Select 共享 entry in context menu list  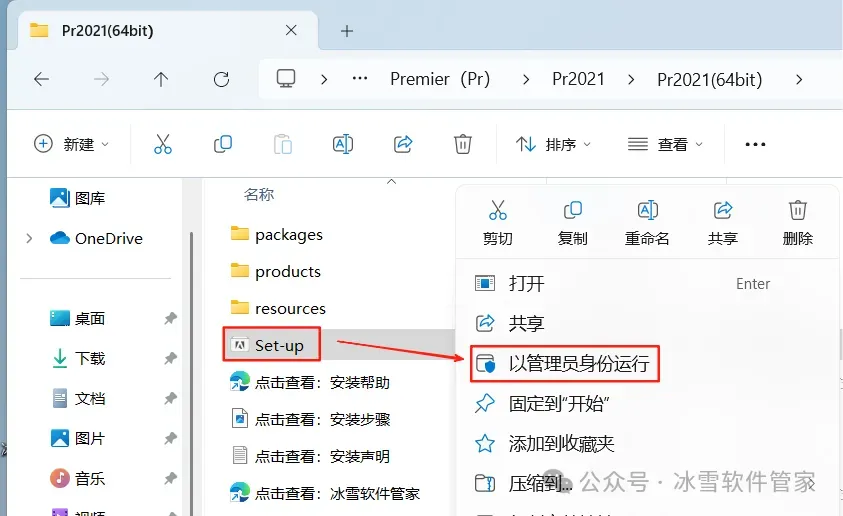(647, 323)
